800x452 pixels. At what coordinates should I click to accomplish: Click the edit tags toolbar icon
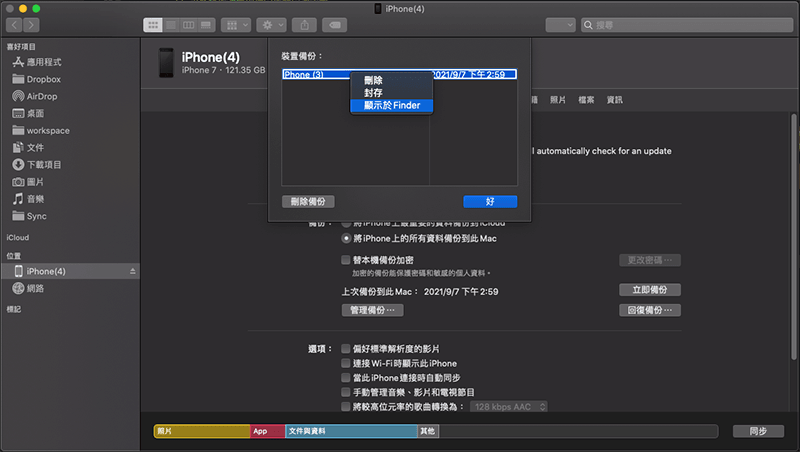pyautogui.click(x=335, y=25)
